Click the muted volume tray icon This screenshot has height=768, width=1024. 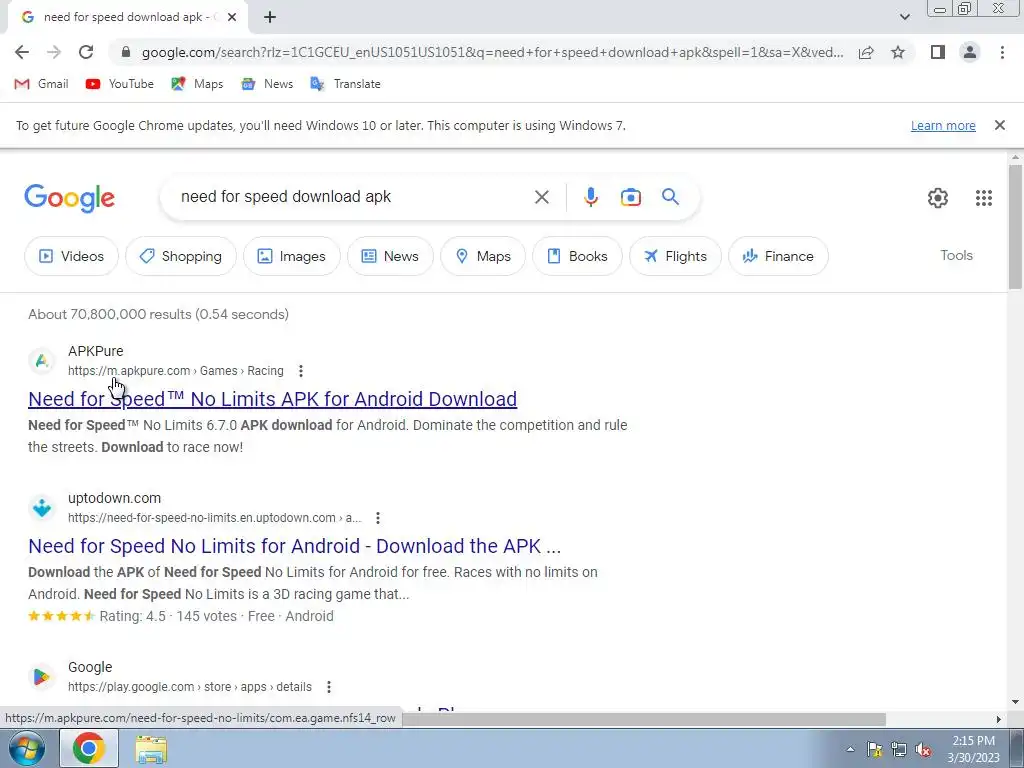(923, 750)
